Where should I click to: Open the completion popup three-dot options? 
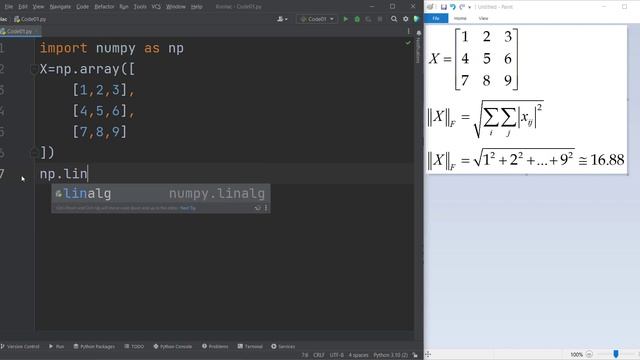tap(266, 208)
